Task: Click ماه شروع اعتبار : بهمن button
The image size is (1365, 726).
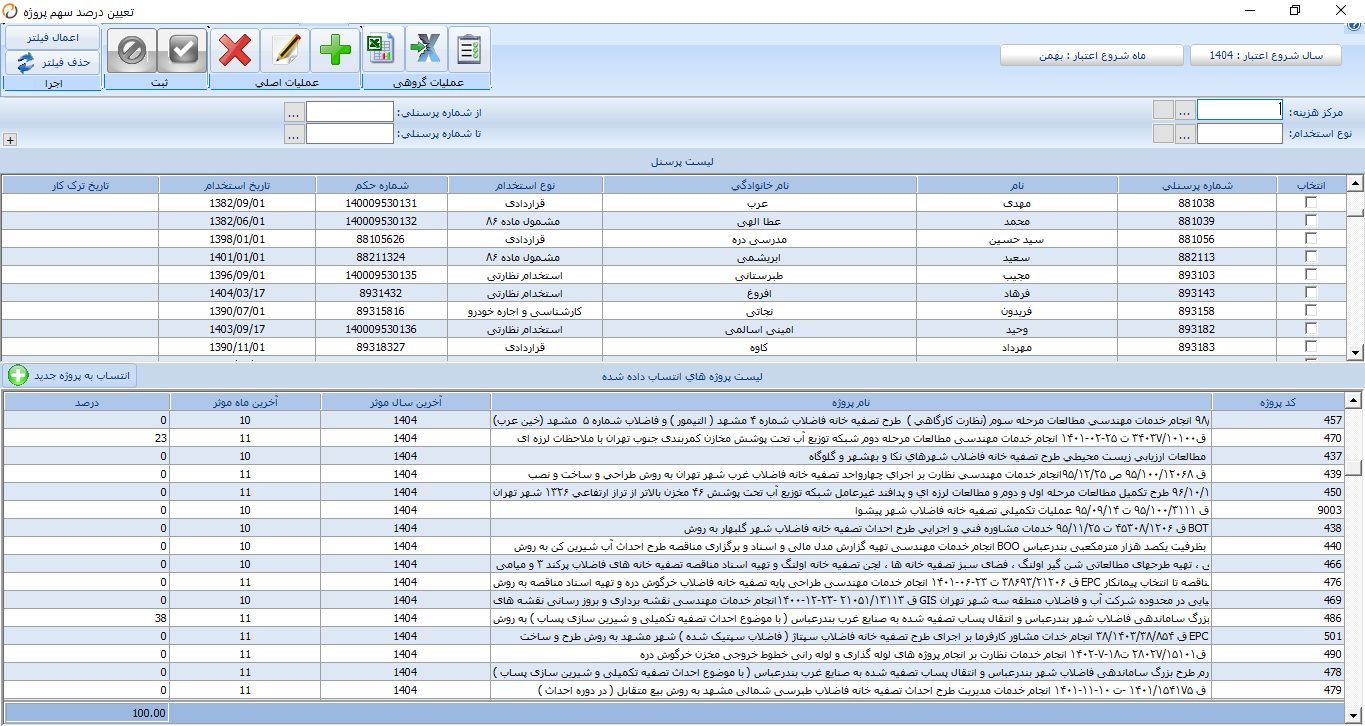Action: tap(1091, 55)
